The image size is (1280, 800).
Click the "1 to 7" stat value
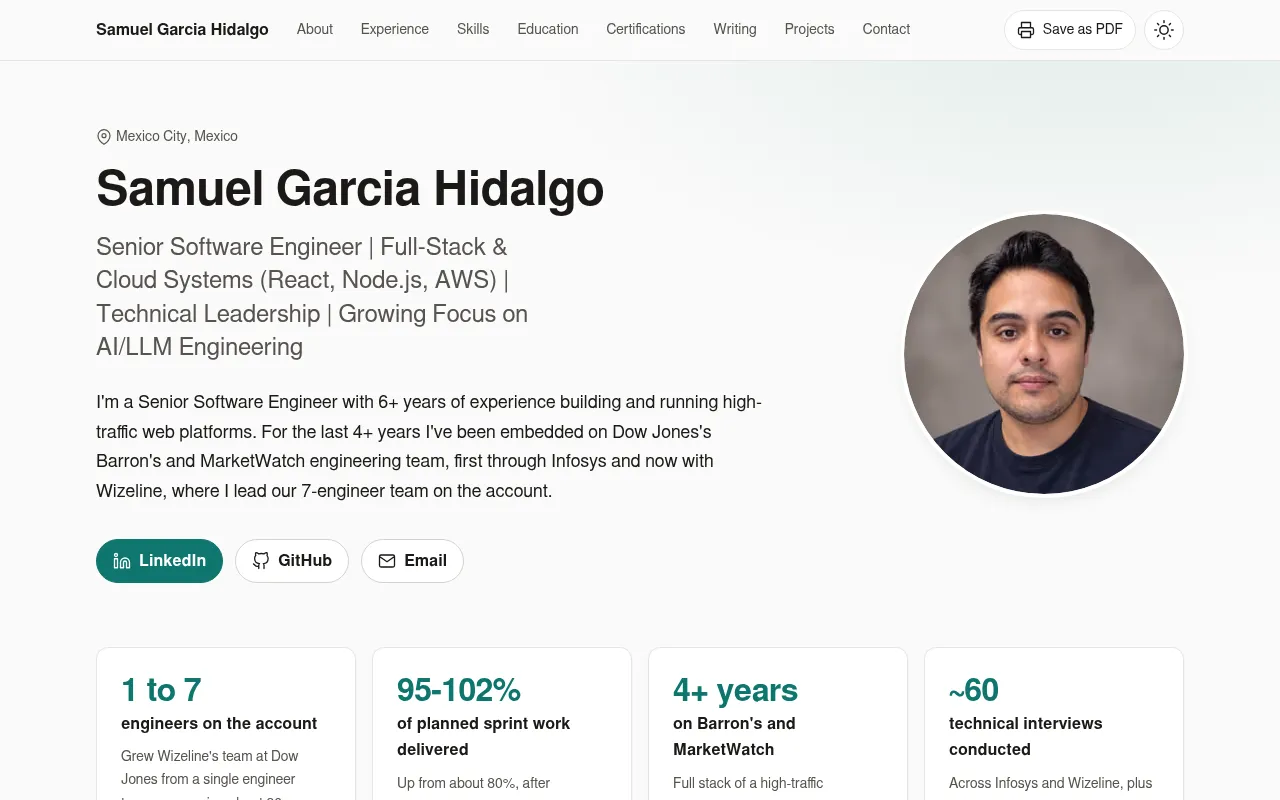click(x=161, y=690)
